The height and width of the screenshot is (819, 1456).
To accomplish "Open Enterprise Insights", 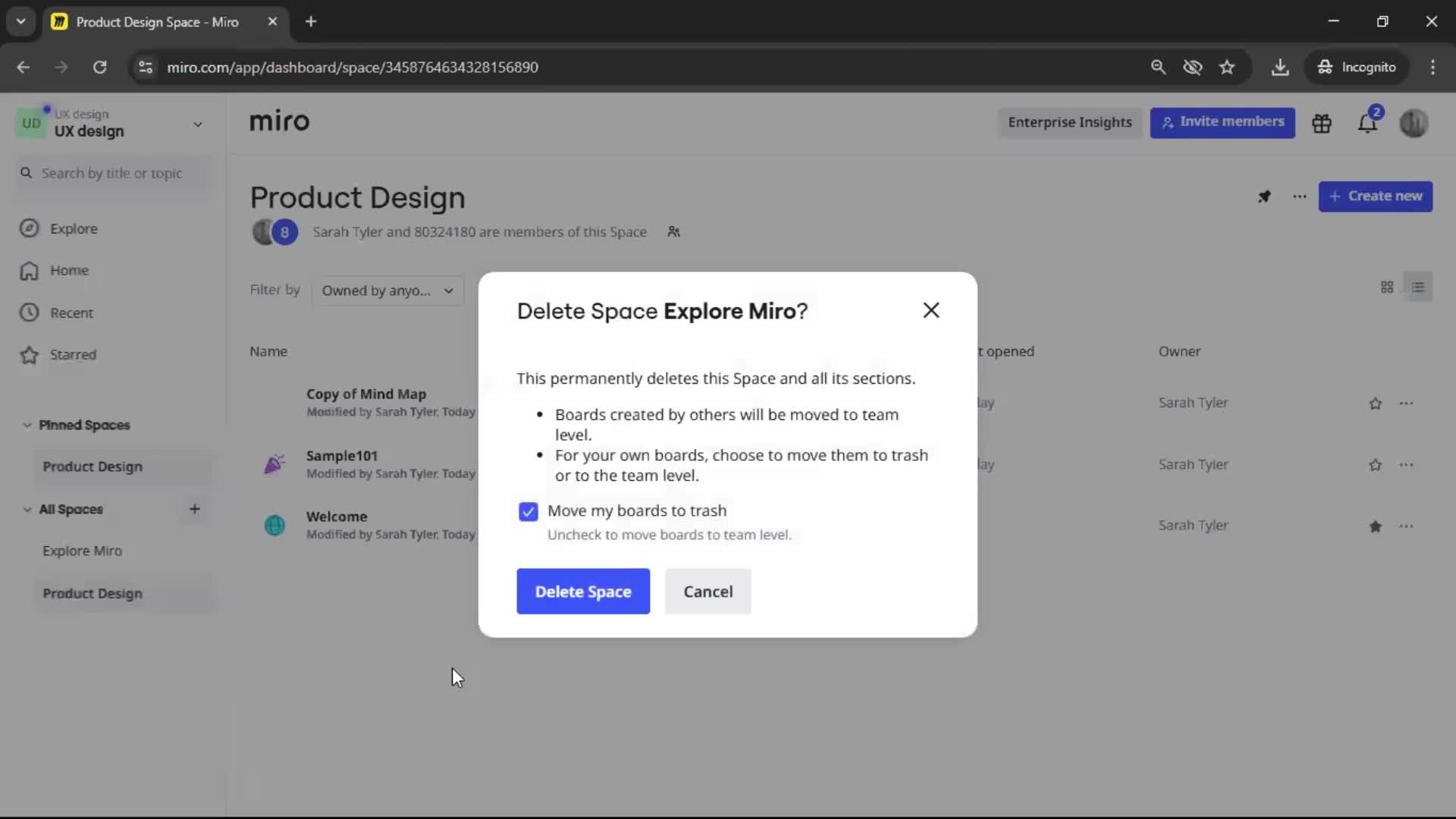I will point(1069,122).
